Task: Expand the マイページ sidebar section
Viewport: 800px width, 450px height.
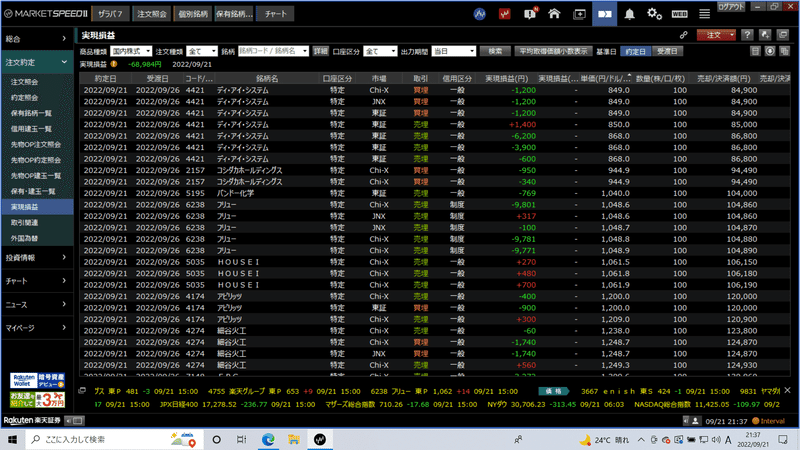Action: pyautogui.click(x=37, y=328)
